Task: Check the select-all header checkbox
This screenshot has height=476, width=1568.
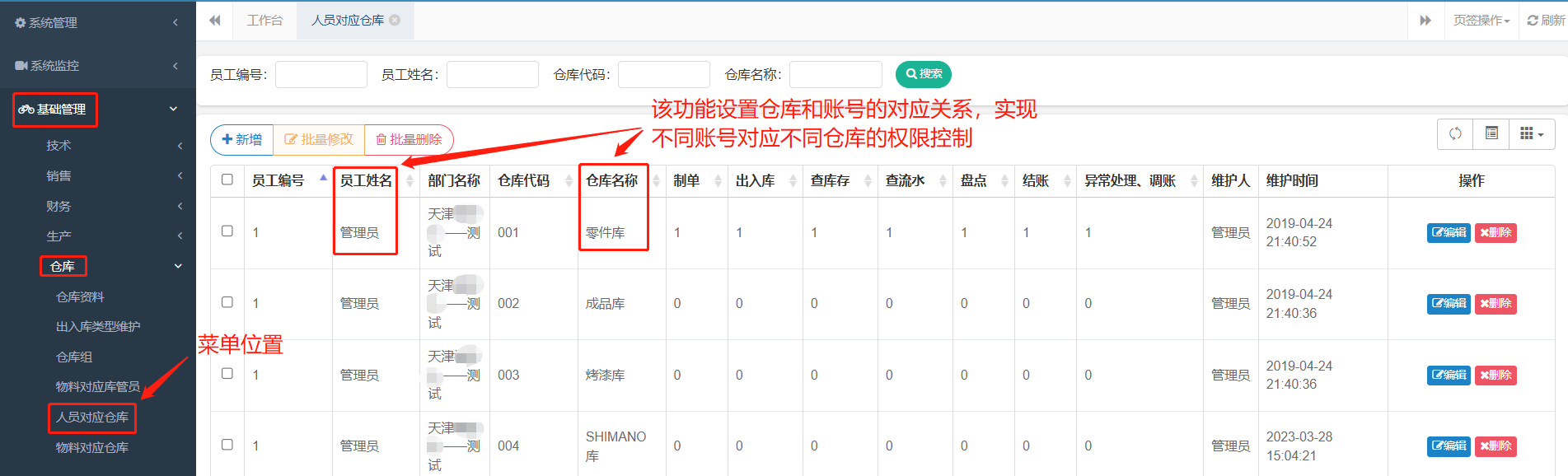Action: [x=227, y=180]
